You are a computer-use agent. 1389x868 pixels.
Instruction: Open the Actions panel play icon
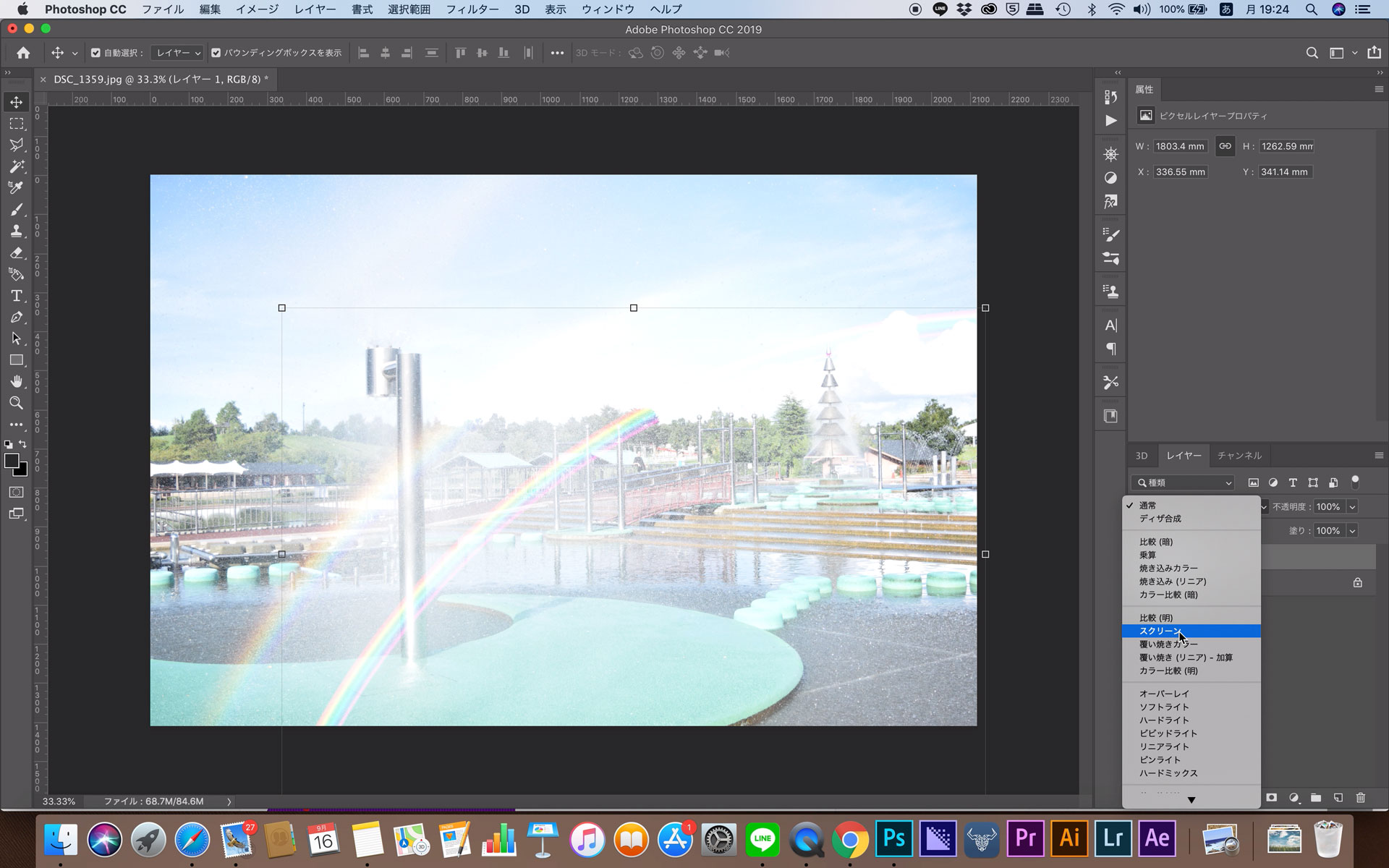(1110, 121)
